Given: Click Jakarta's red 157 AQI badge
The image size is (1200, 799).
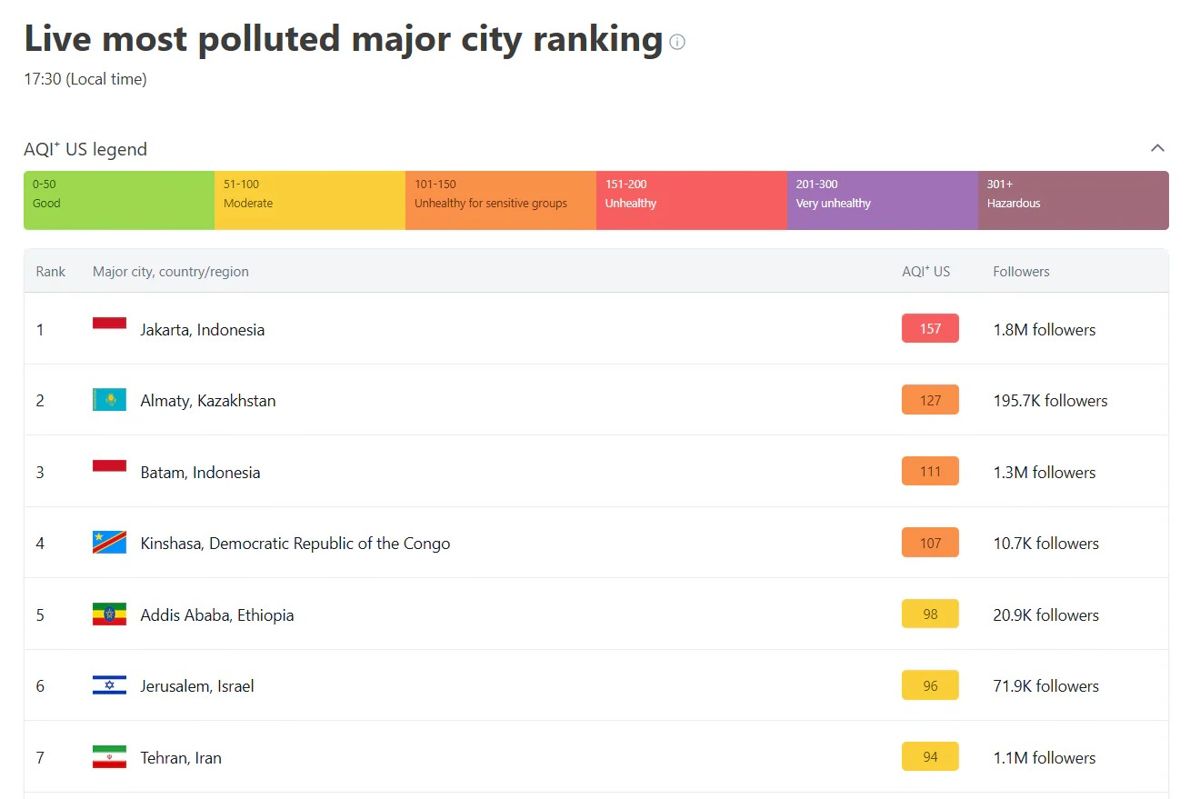Looking at the screenshot, I should (930, 328).
